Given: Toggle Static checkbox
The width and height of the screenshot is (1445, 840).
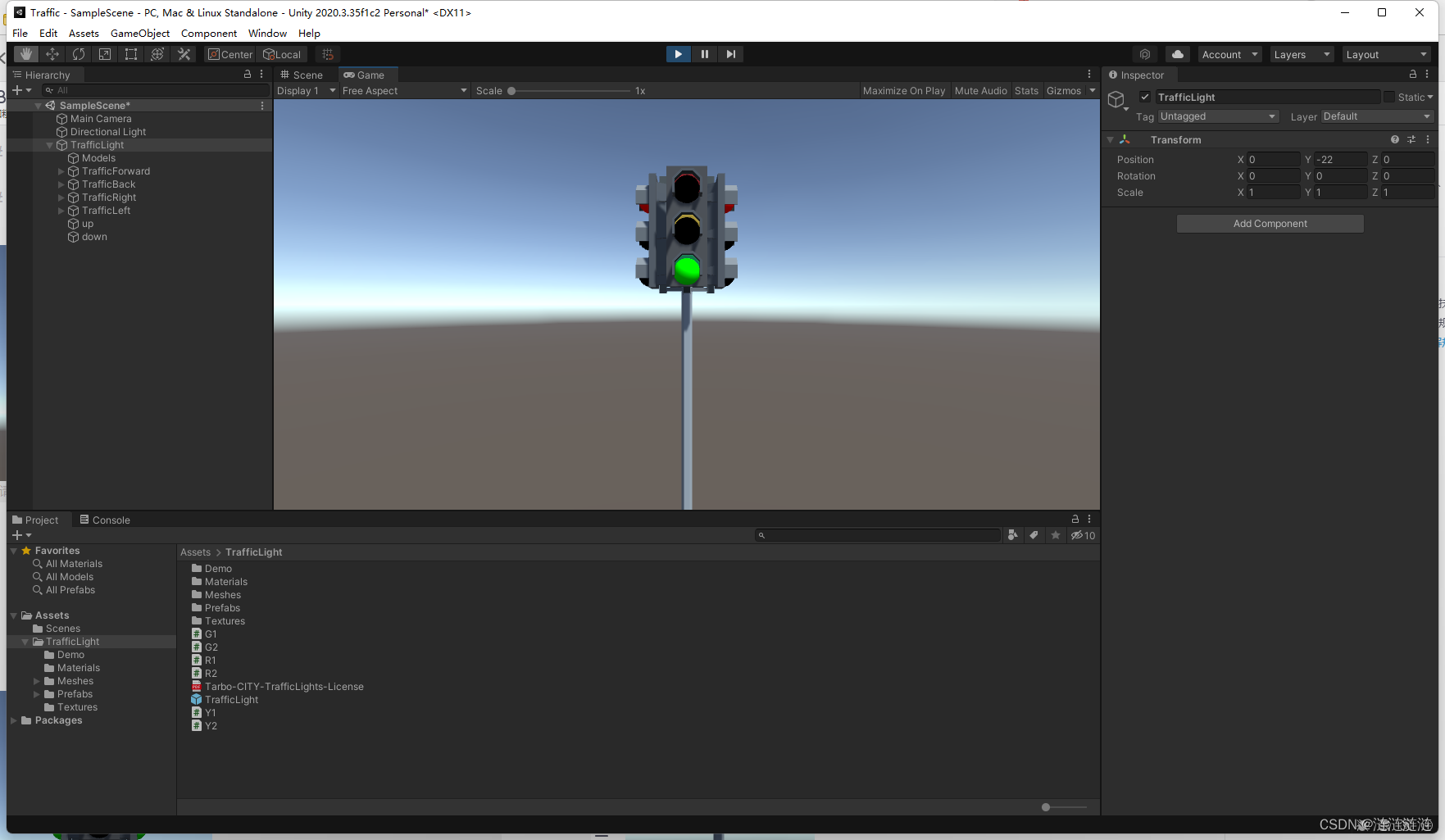Looking at the screenshot, I should (x=1389, y=97).
